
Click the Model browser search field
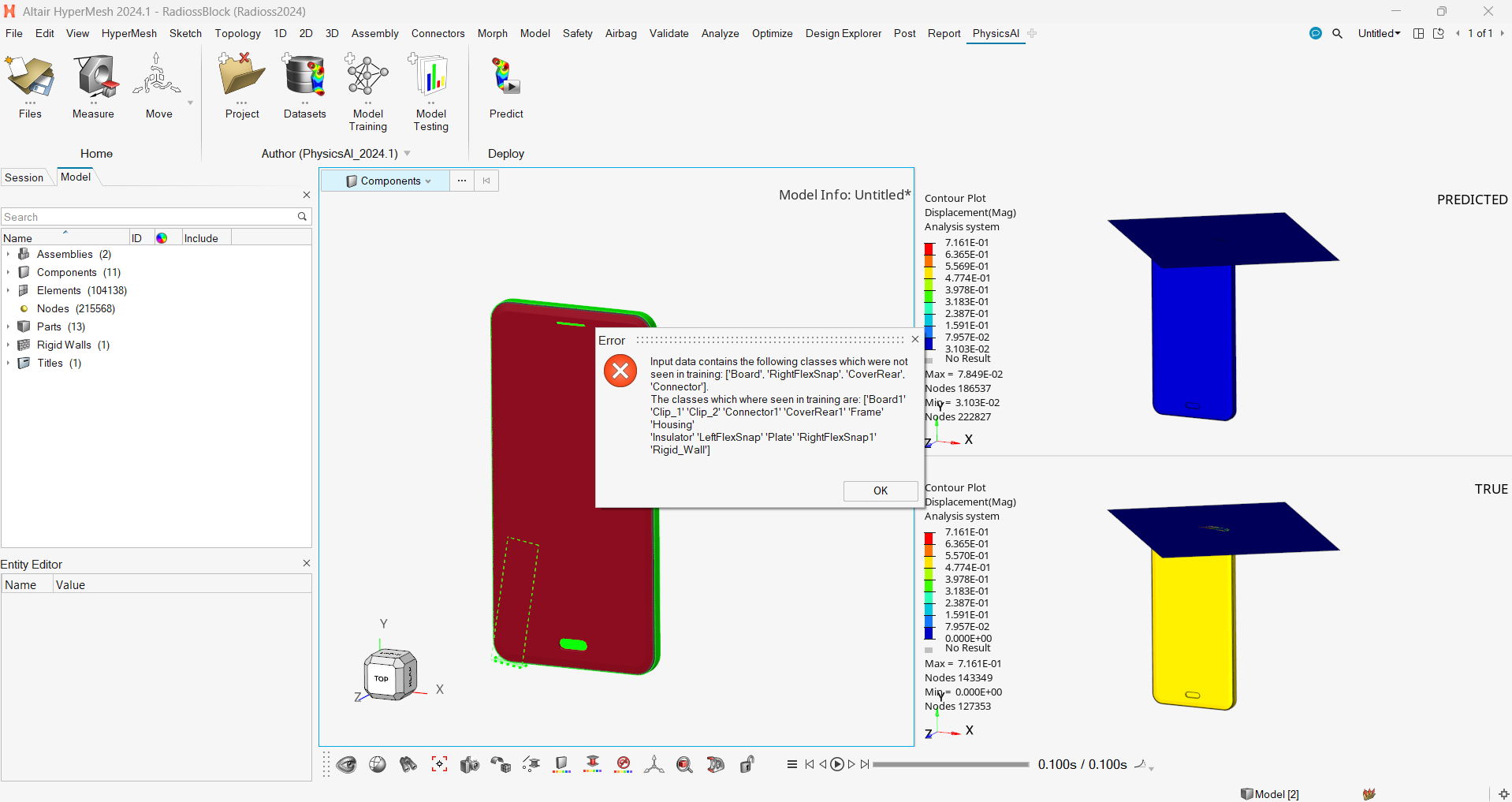(x=156, y=217)
